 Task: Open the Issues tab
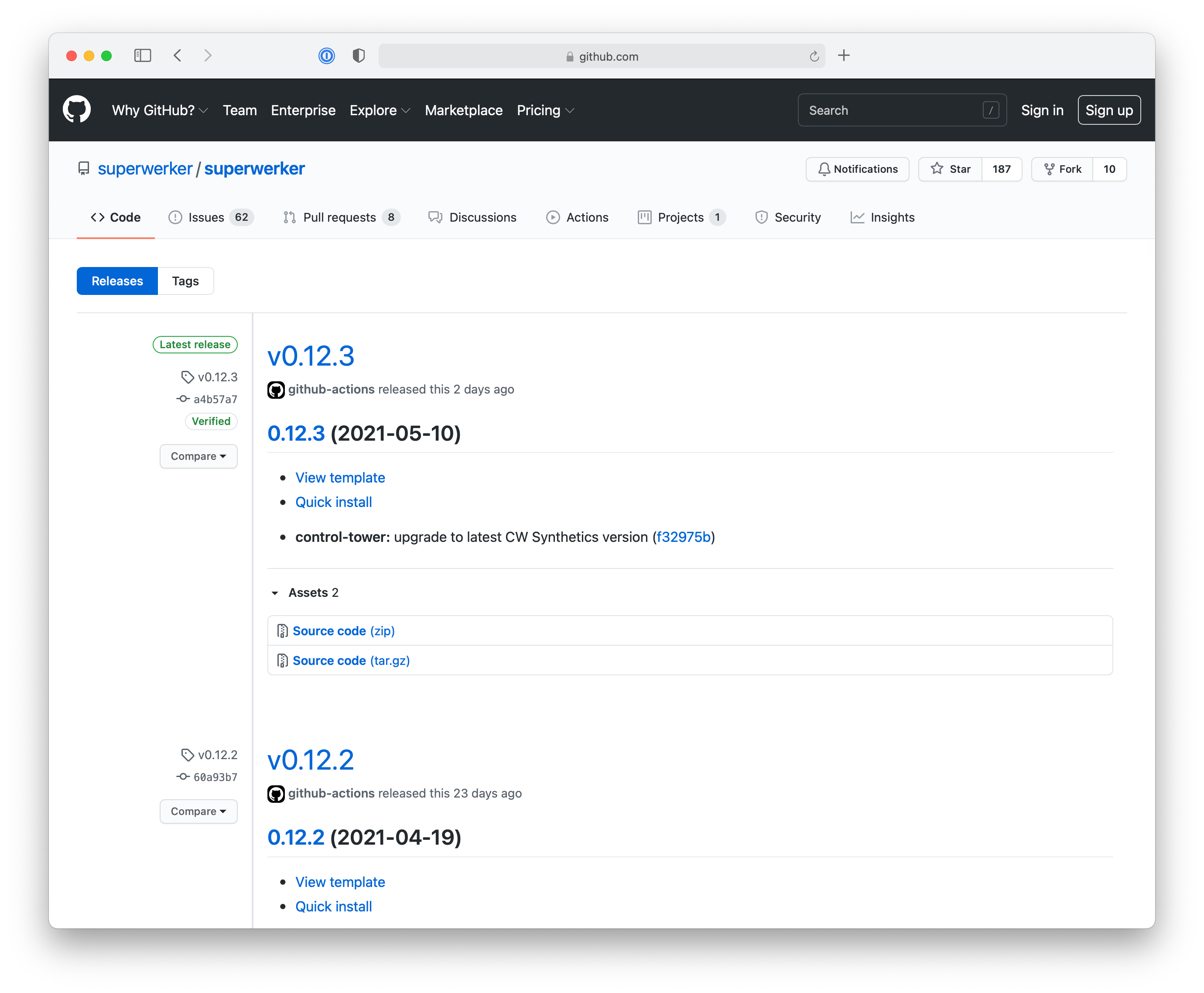(211, 217)
